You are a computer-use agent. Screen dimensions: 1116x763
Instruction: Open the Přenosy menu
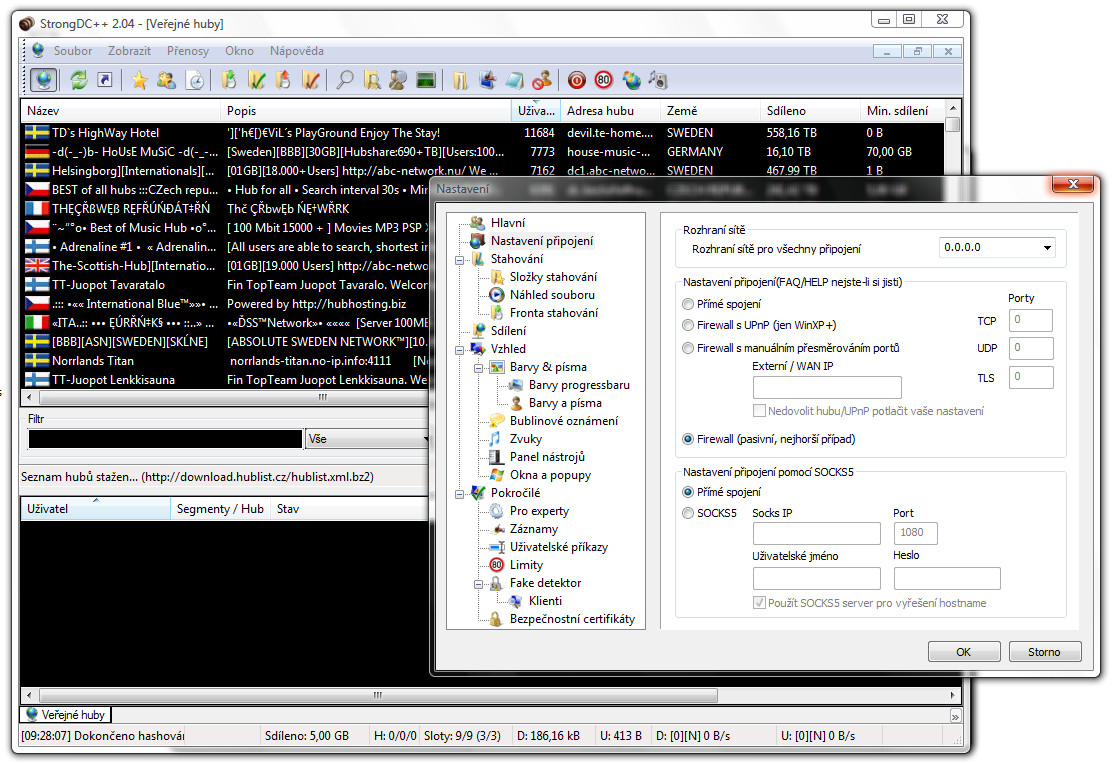click(188, 51)
